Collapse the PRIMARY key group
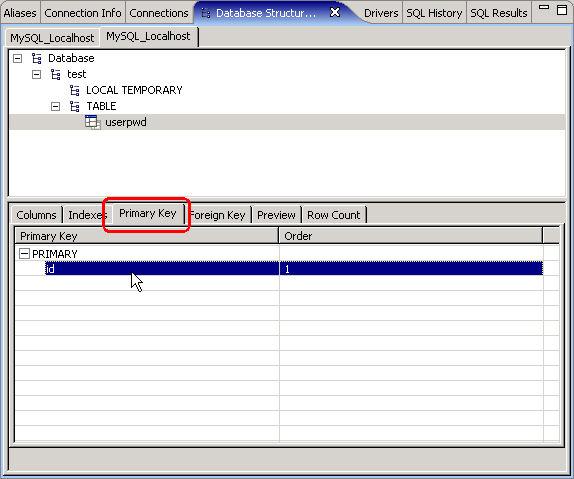Image resolution: width=574 pixels, height=479 pixels. pos(24,253)
